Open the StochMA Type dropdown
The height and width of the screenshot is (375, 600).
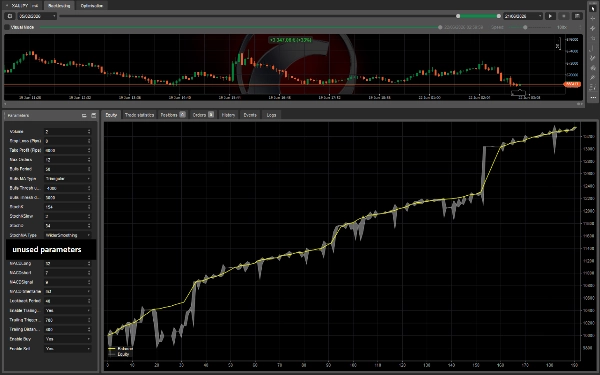tap(68, 235)
